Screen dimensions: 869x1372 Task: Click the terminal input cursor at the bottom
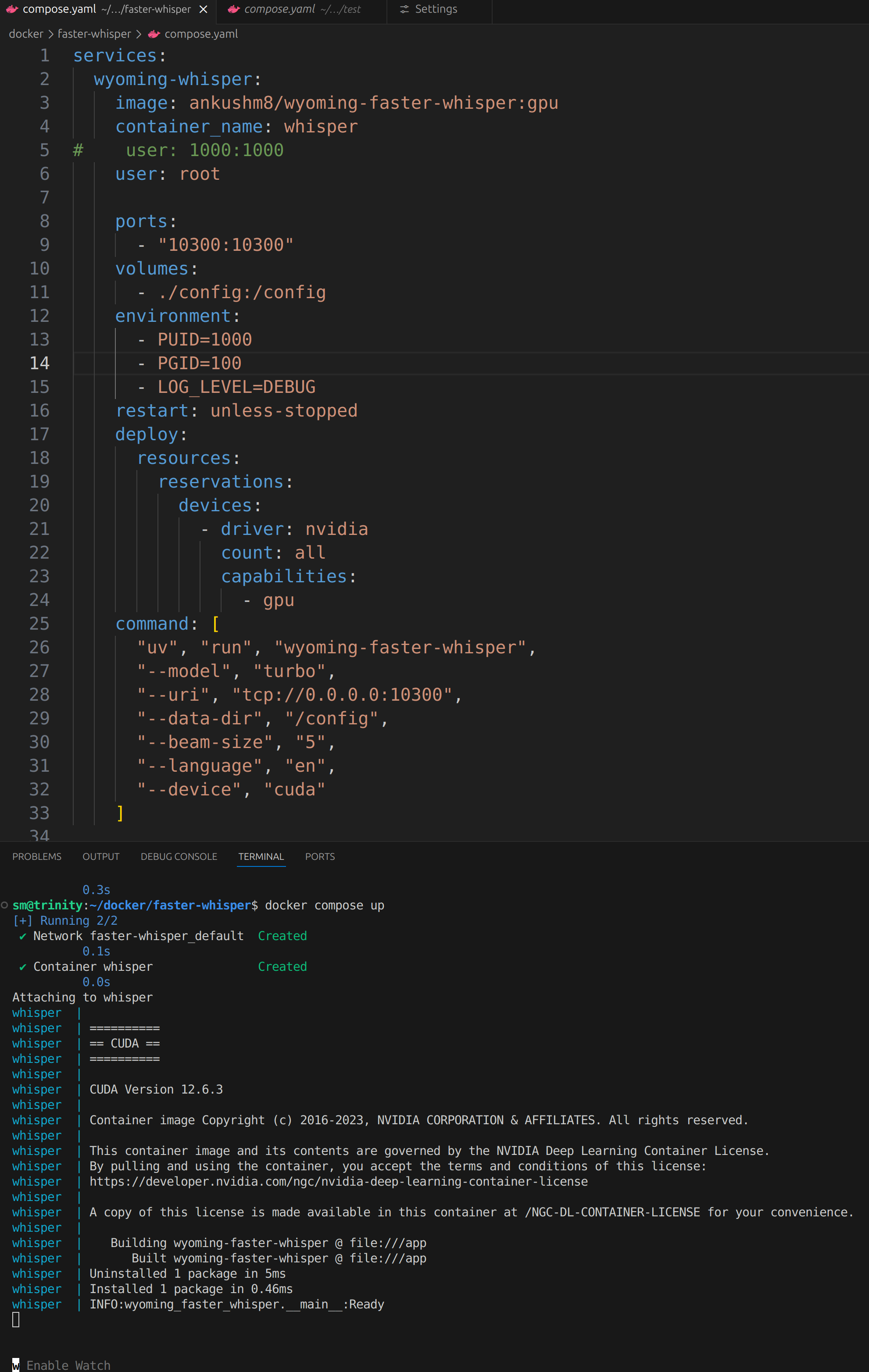coord(16,1319)
